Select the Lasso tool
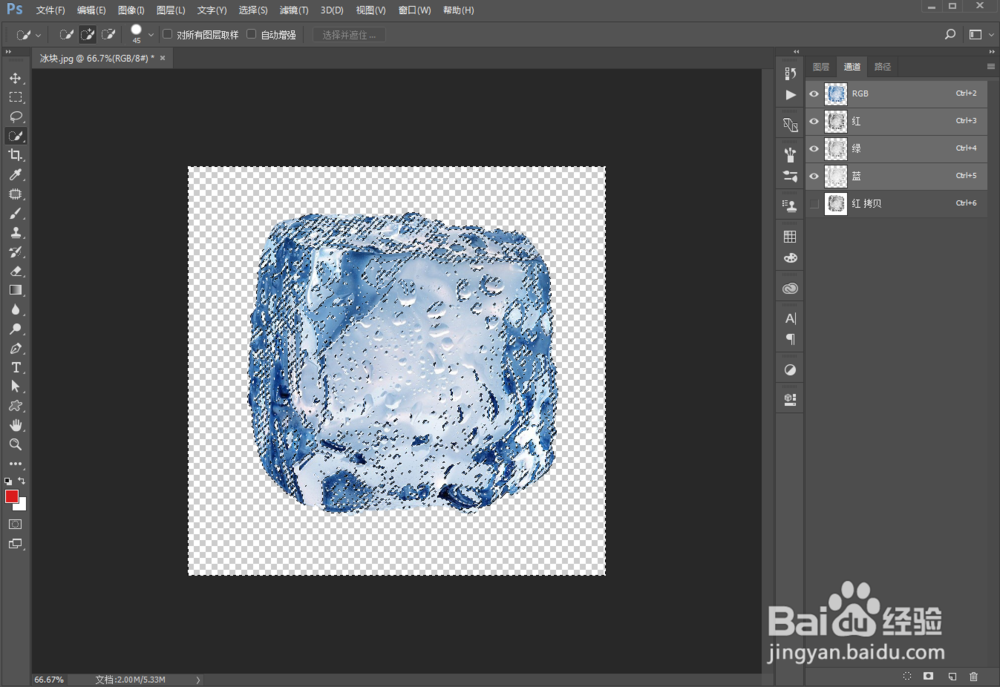 click(15, 117)
